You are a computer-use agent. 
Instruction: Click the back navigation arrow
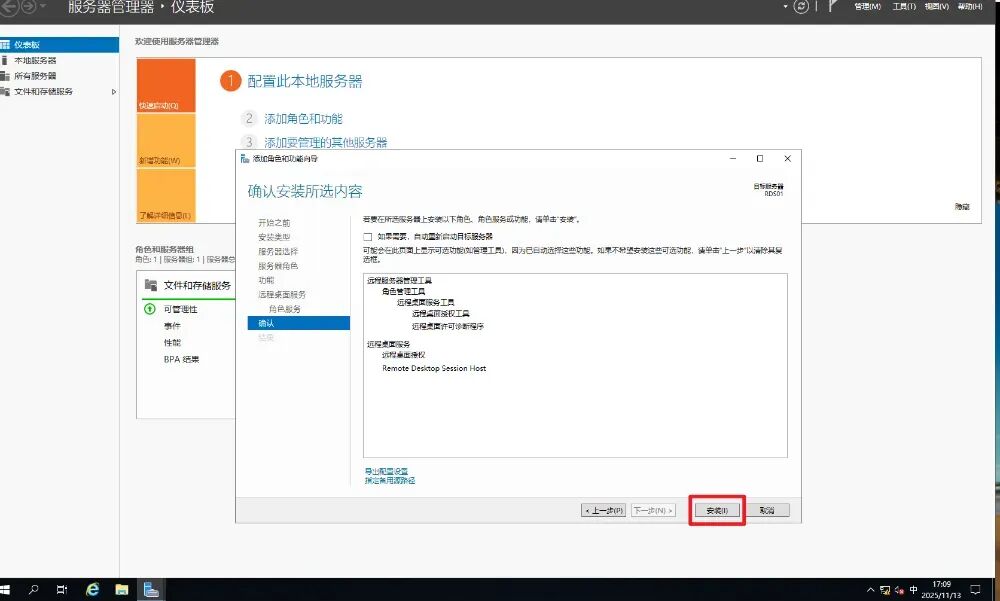tap(9, 7)
